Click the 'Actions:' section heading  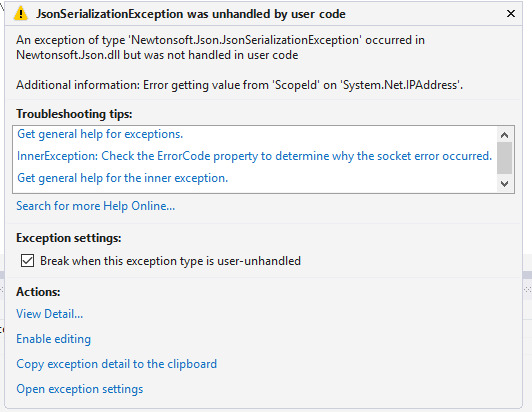[38, 292]
